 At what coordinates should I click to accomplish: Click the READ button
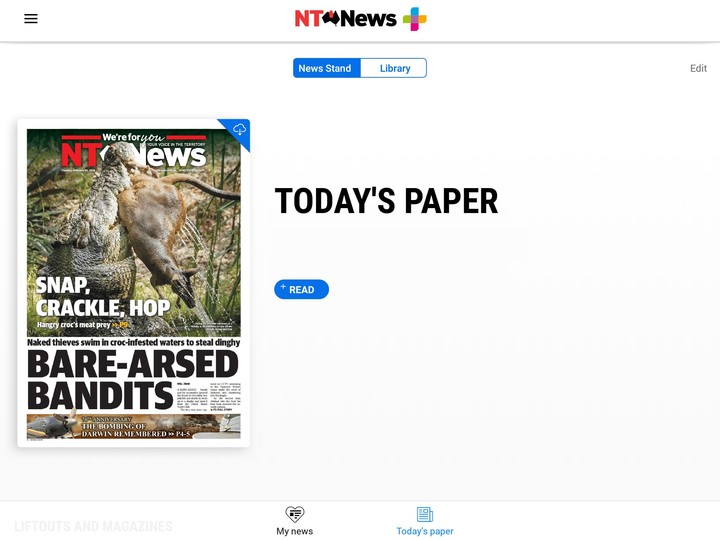coord(301,289)
